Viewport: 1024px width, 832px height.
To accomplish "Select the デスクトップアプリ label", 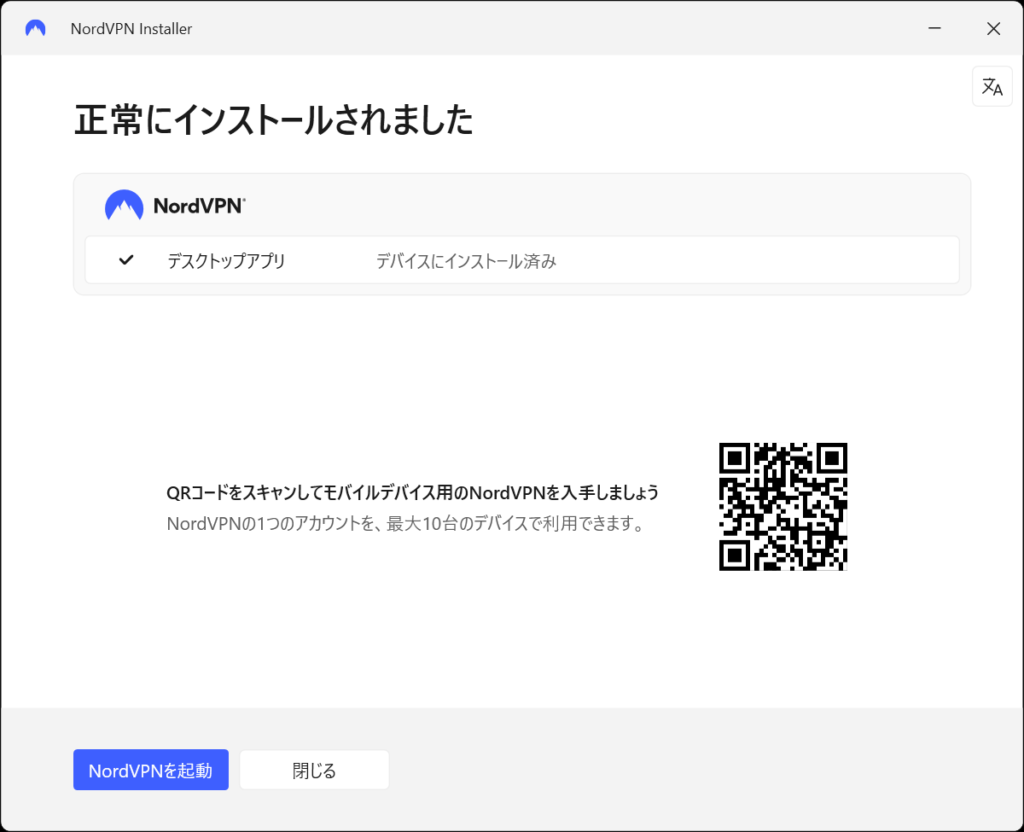I will click(x=226, y=261).
